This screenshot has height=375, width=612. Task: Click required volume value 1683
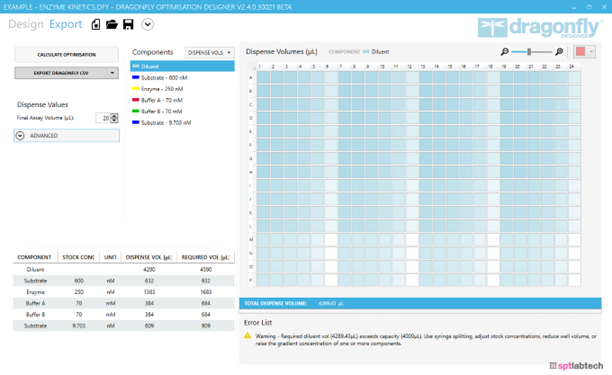tap(206, 292)
